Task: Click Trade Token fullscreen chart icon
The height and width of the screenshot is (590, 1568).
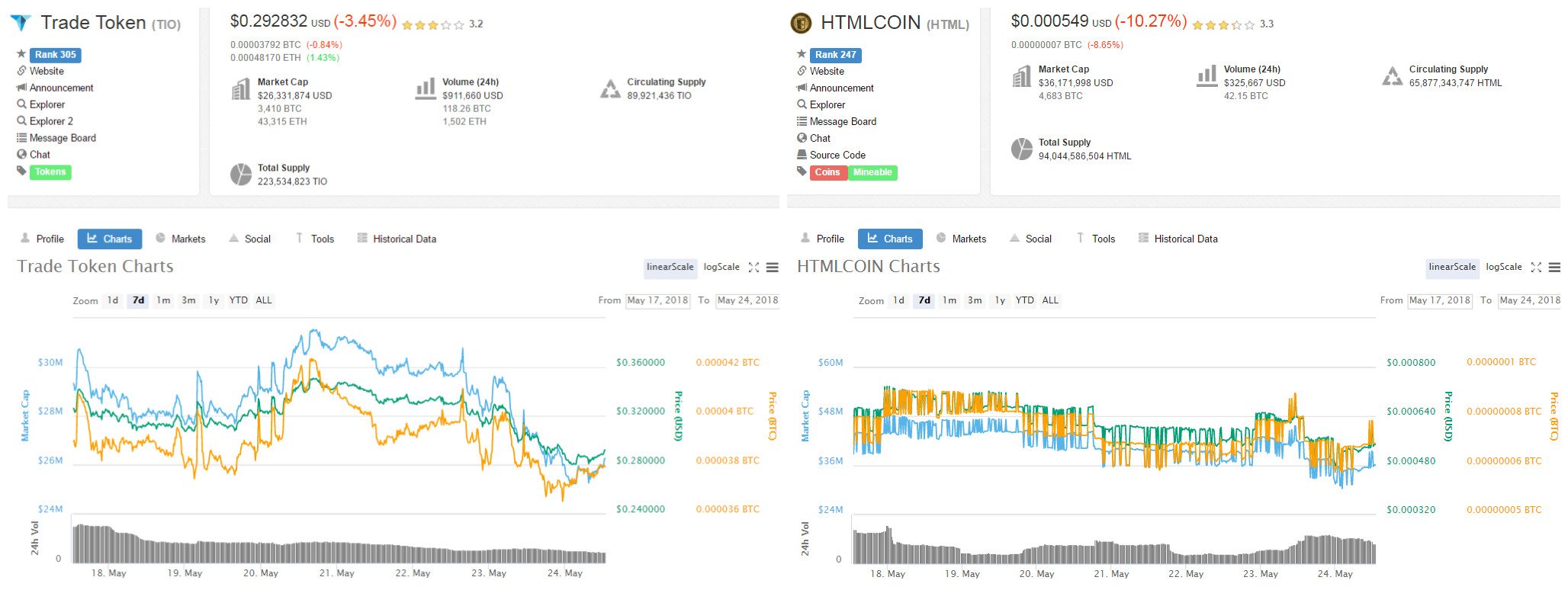Action: (x=753, y=268)
